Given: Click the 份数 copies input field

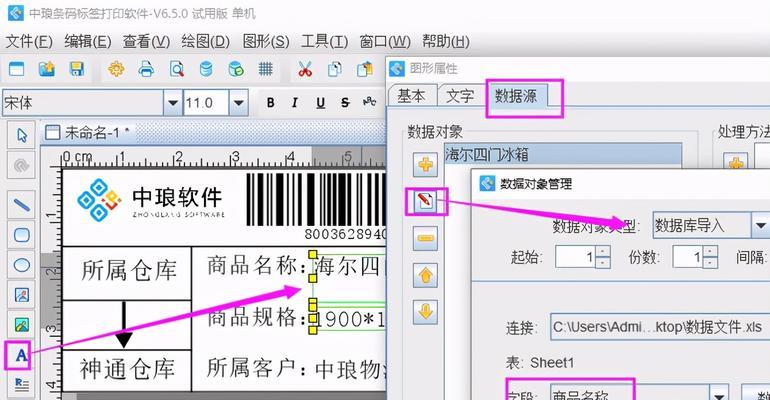Looking at the screenshot, I should [x=688, y=256].
